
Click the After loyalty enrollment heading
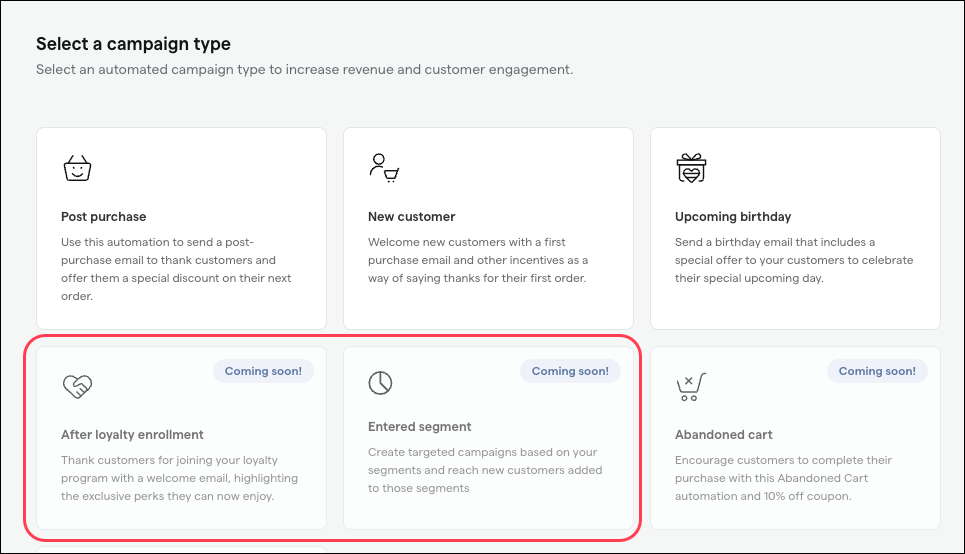(x=132, y=435)
